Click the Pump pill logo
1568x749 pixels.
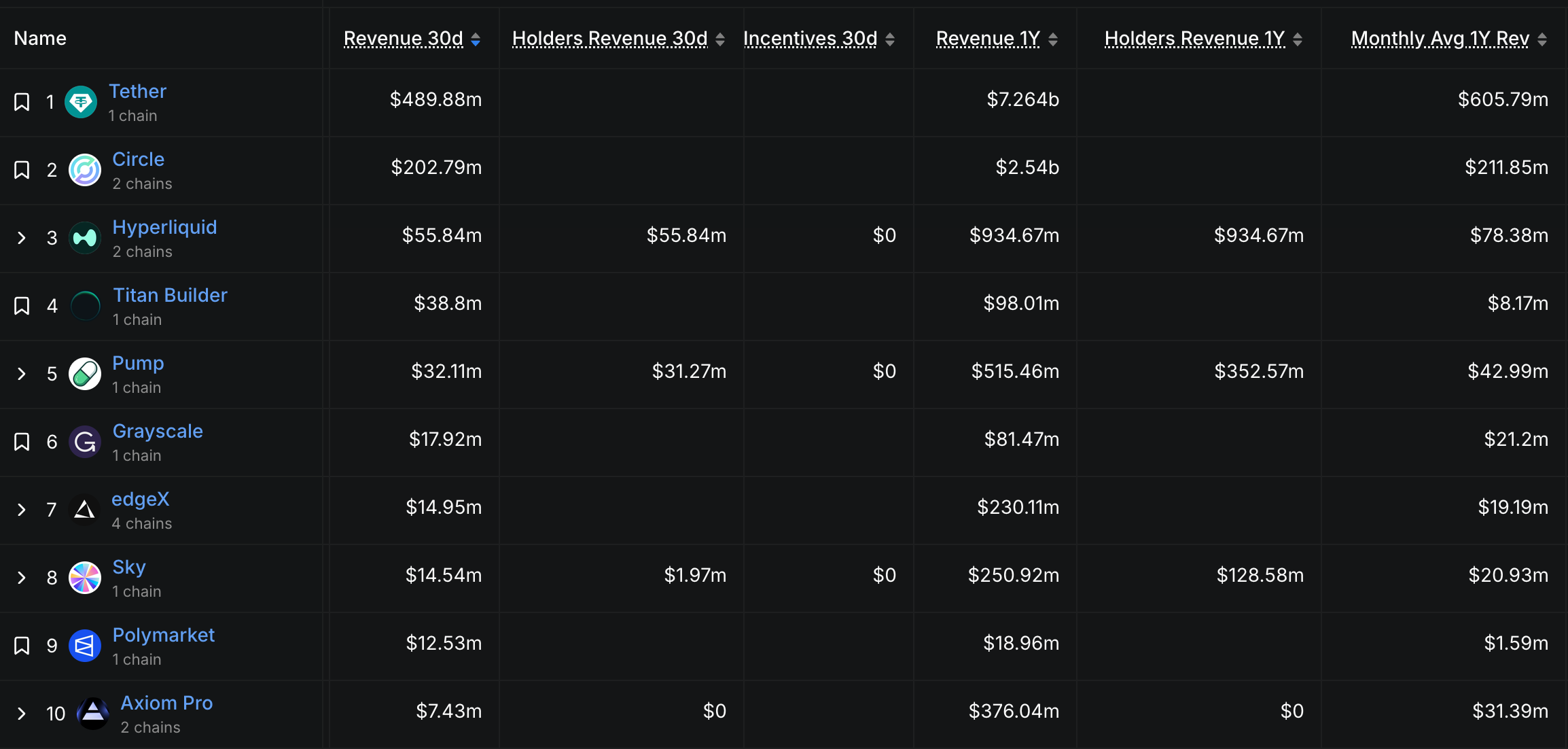[x=84, y=374]
